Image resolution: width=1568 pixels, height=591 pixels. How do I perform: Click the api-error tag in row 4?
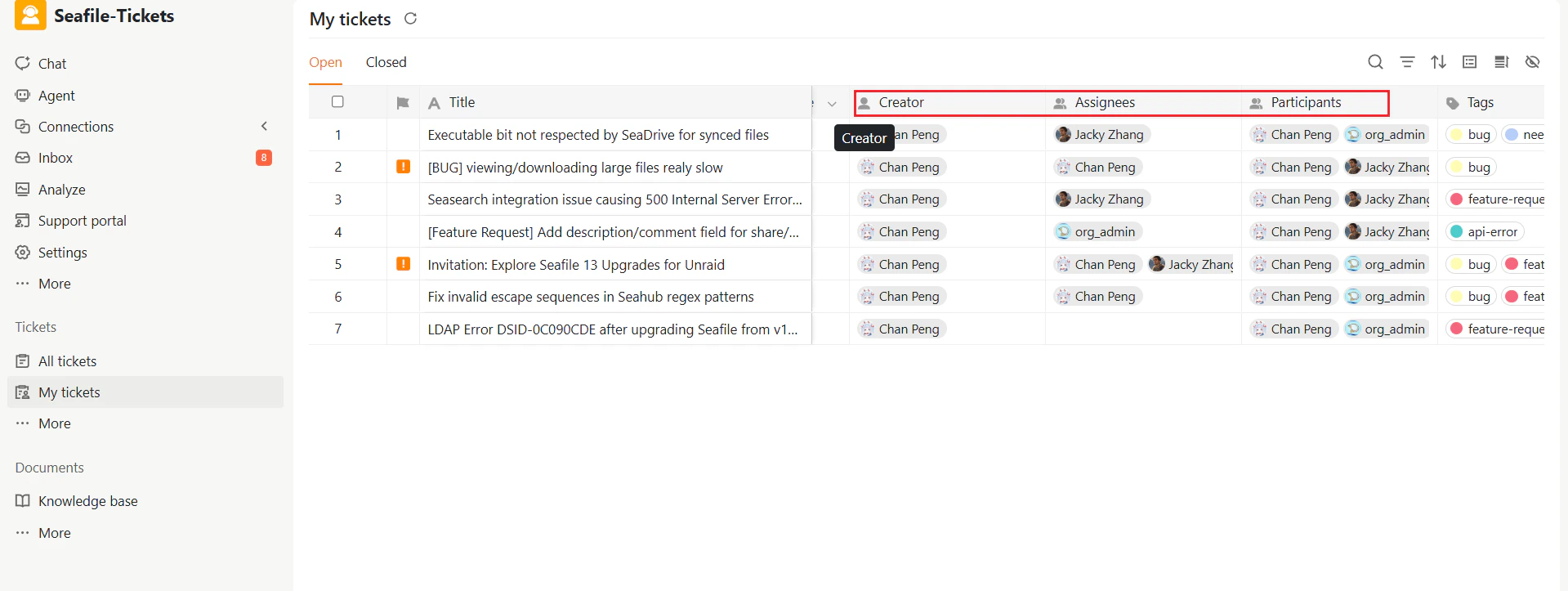[1485, 231]
